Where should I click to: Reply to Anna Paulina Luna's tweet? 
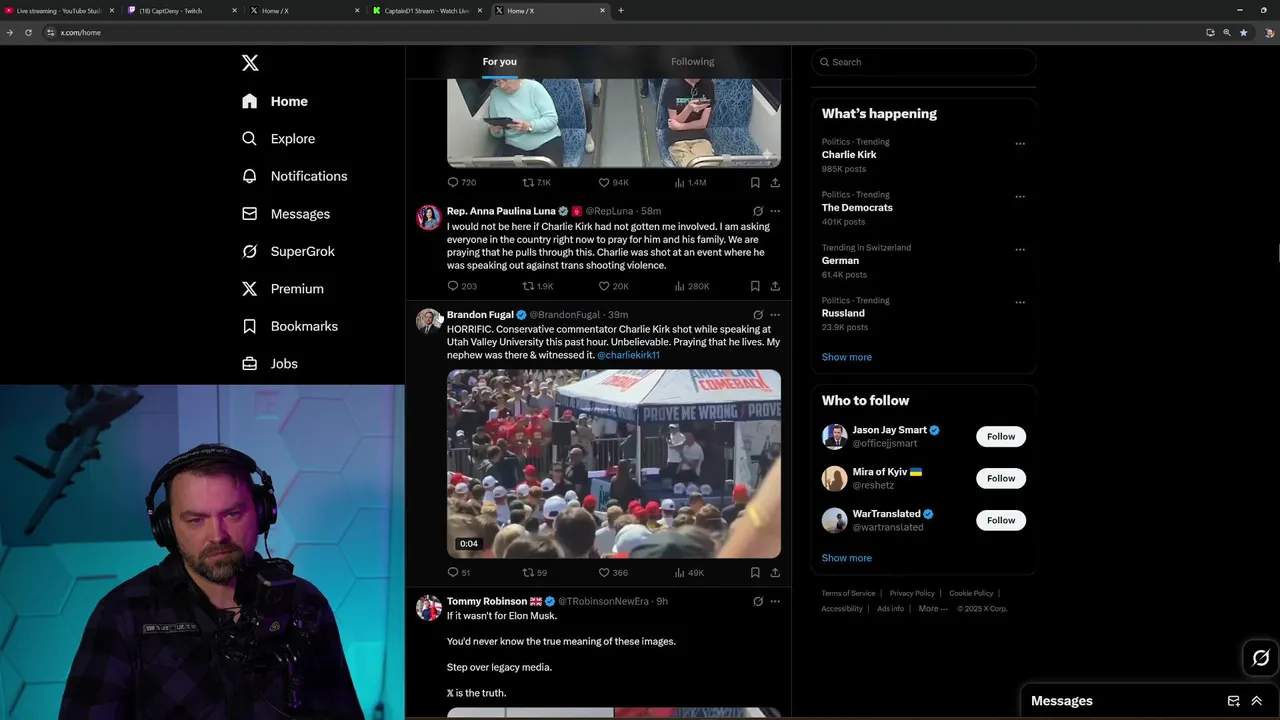(x=462, y=286)
